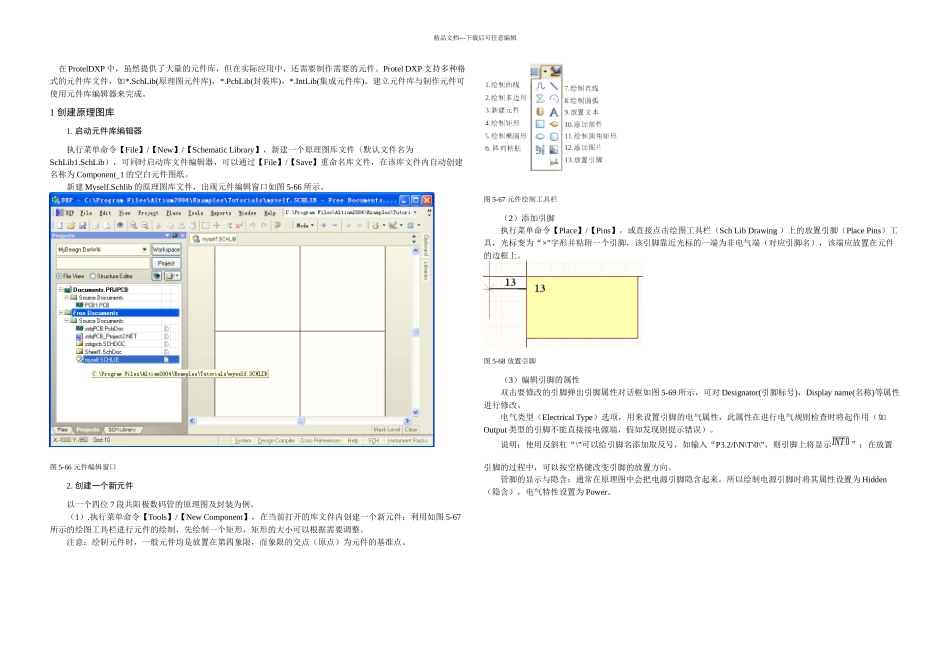This screenshot has height=672, width=950.
Task: Open the Help menu
Action: [270, 213]
